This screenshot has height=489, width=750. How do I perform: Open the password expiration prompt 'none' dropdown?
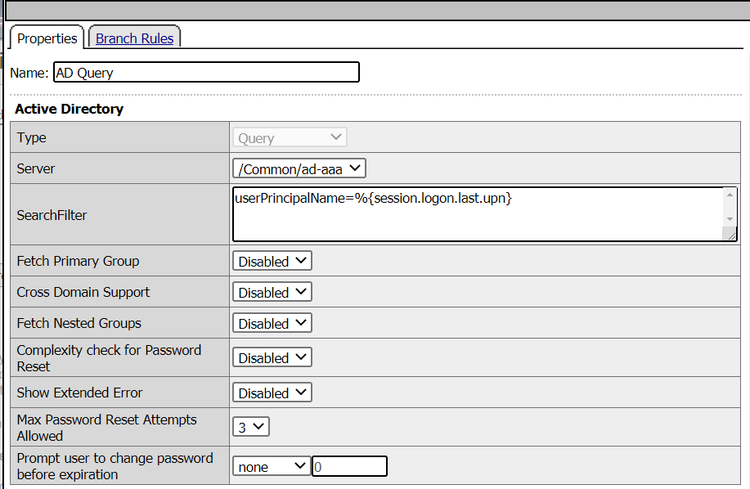[272, 466]
